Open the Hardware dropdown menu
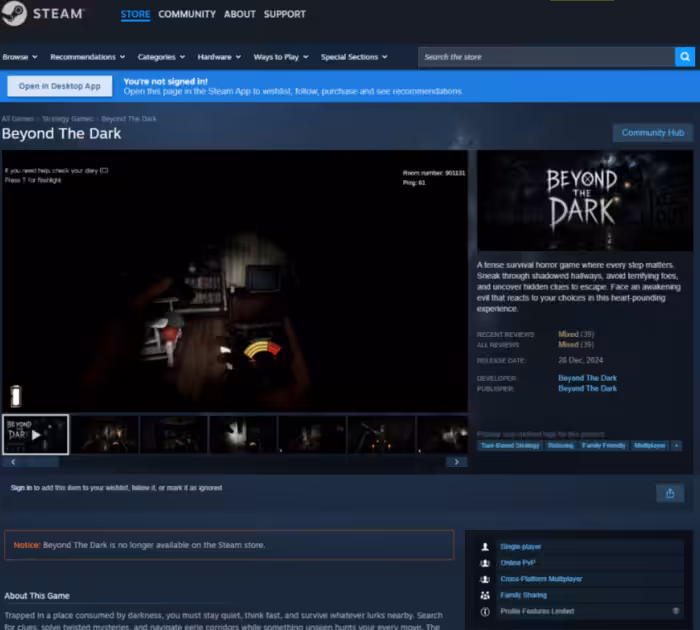Viewport: 700px width, 630px height. click(x=219, y=57)
